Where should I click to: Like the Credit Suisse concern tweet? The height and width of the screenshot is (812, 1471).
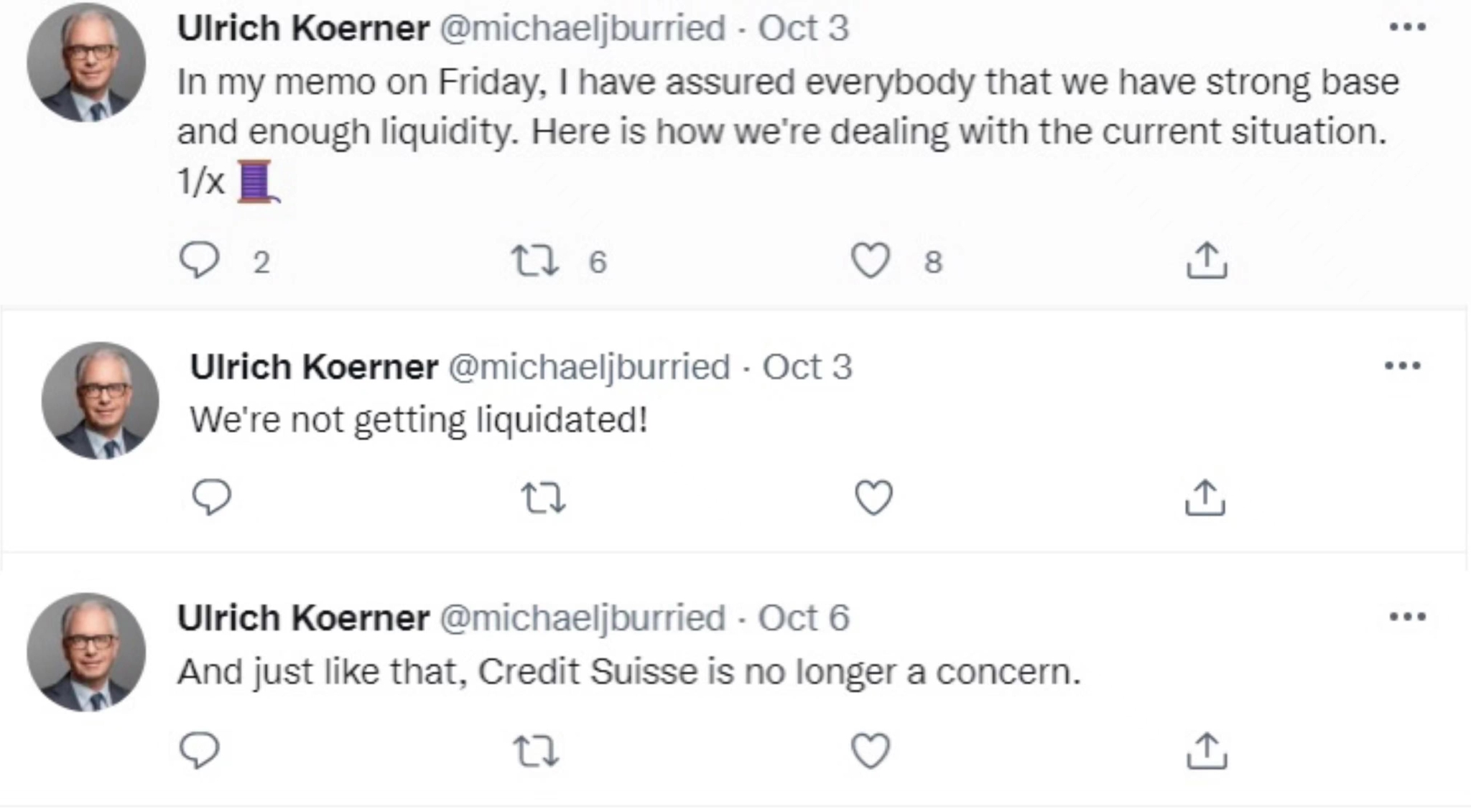pyautogui.click(x=871, y=751)
